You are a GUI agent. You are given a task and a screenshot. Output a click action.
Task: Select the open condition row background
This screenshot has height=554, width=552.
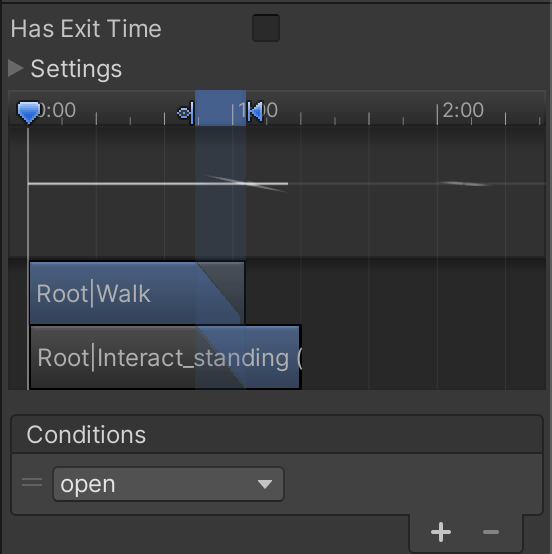pos(277,484)
